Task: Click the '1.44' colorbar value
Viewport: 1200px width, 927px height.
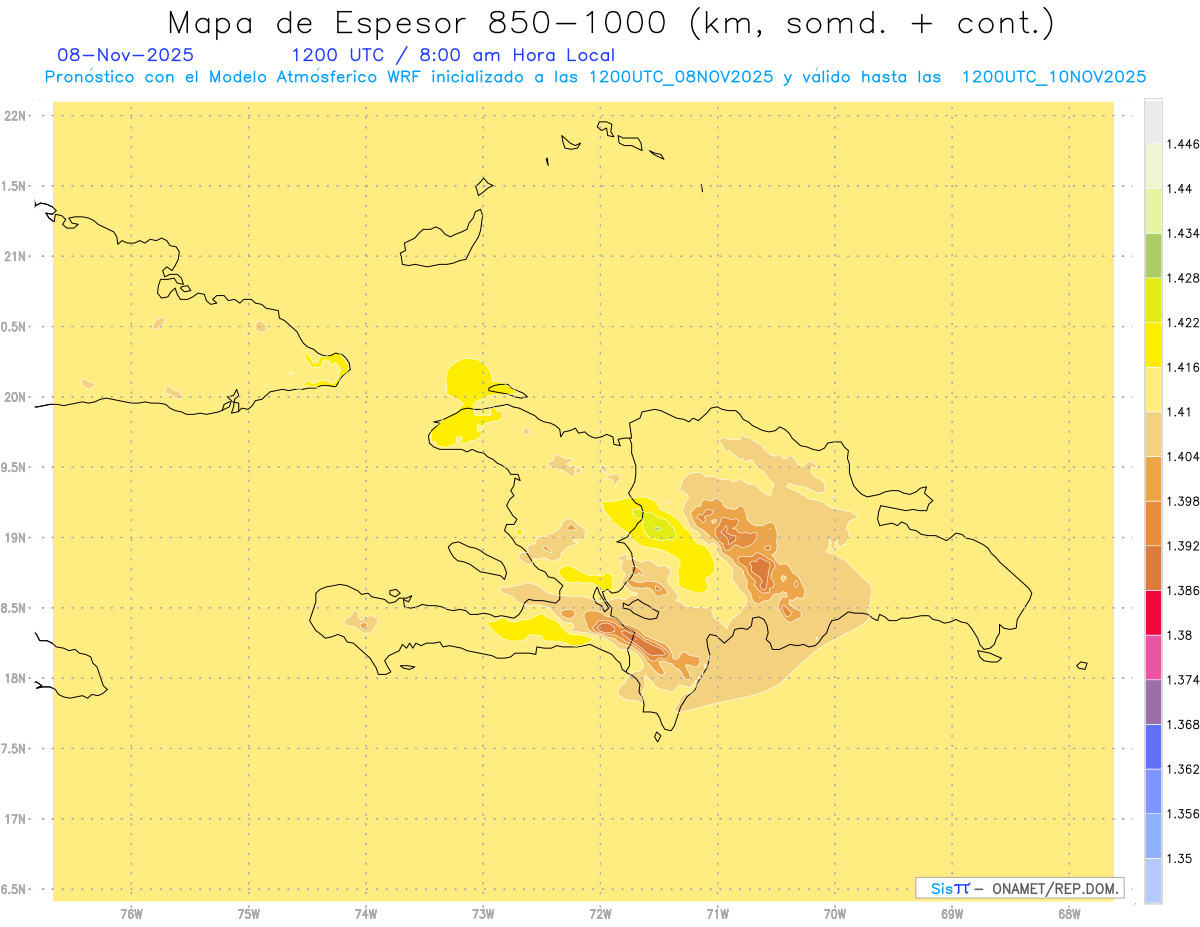Action: pos(1179,189)
